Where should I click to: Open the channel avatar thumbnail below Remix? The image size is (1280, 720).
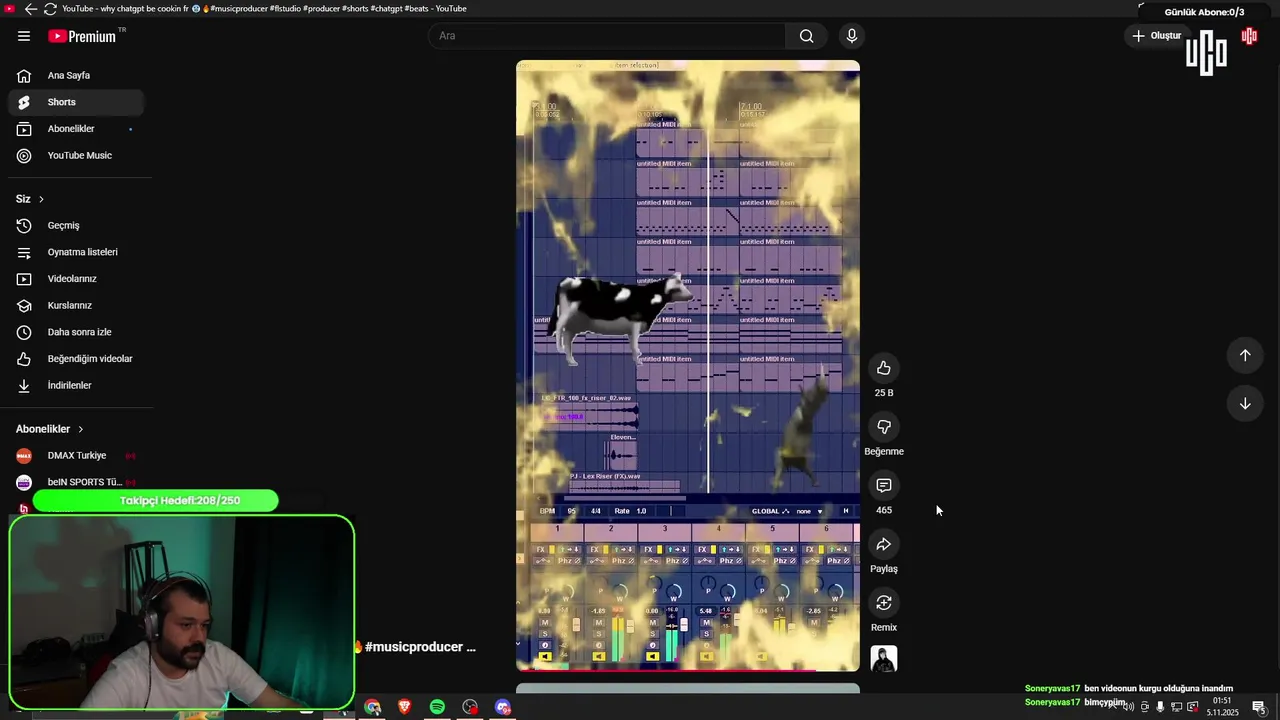[x=884, y=659]
